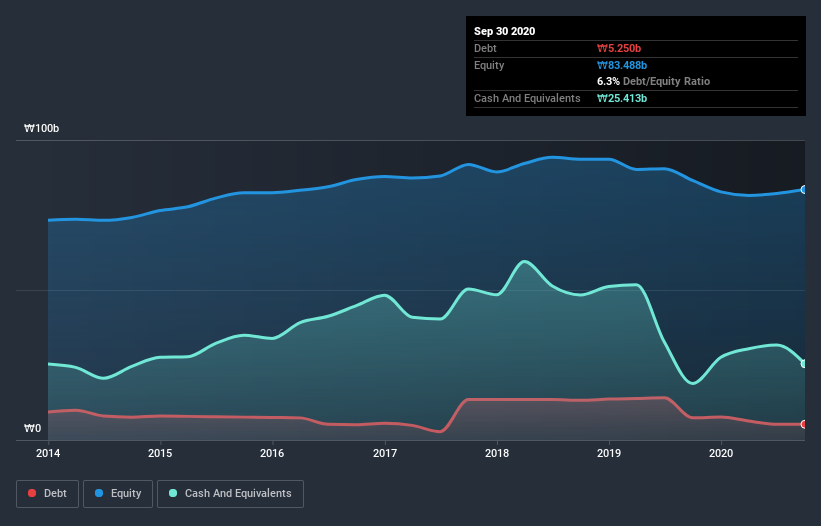Click Cash And Equivalents label in tooltip
821x526 pixels.
click(527, 98)
